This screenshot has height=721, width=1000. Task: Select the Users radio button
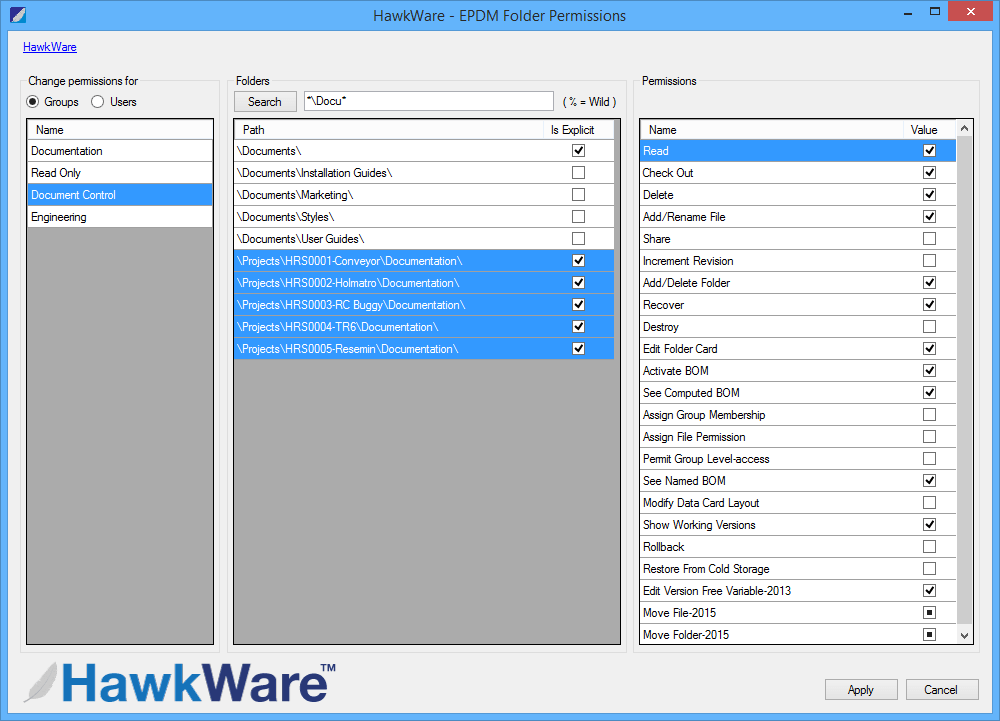click(97, 101)
